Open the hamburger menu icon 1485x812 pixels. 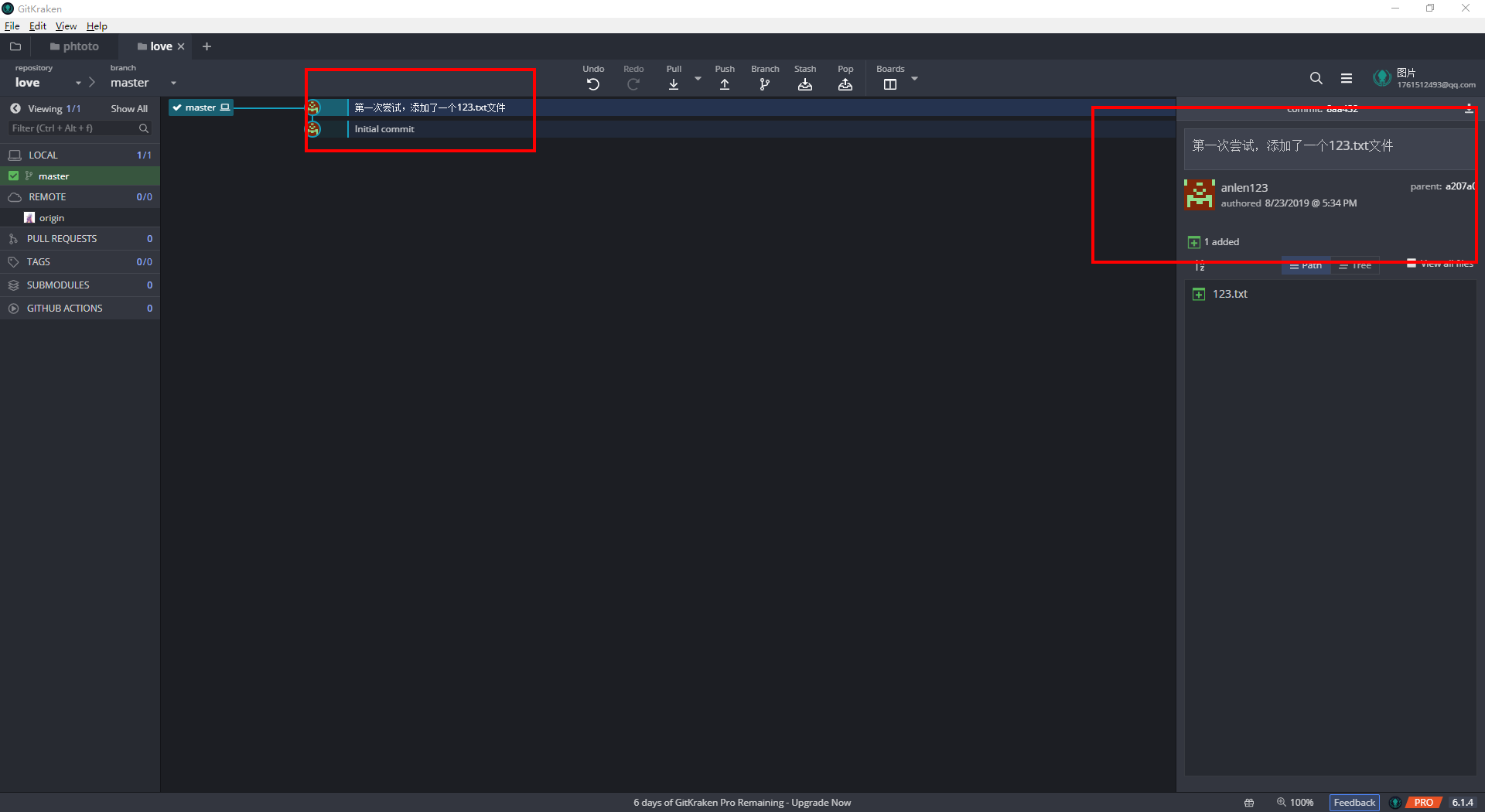tap(1347, 78)
